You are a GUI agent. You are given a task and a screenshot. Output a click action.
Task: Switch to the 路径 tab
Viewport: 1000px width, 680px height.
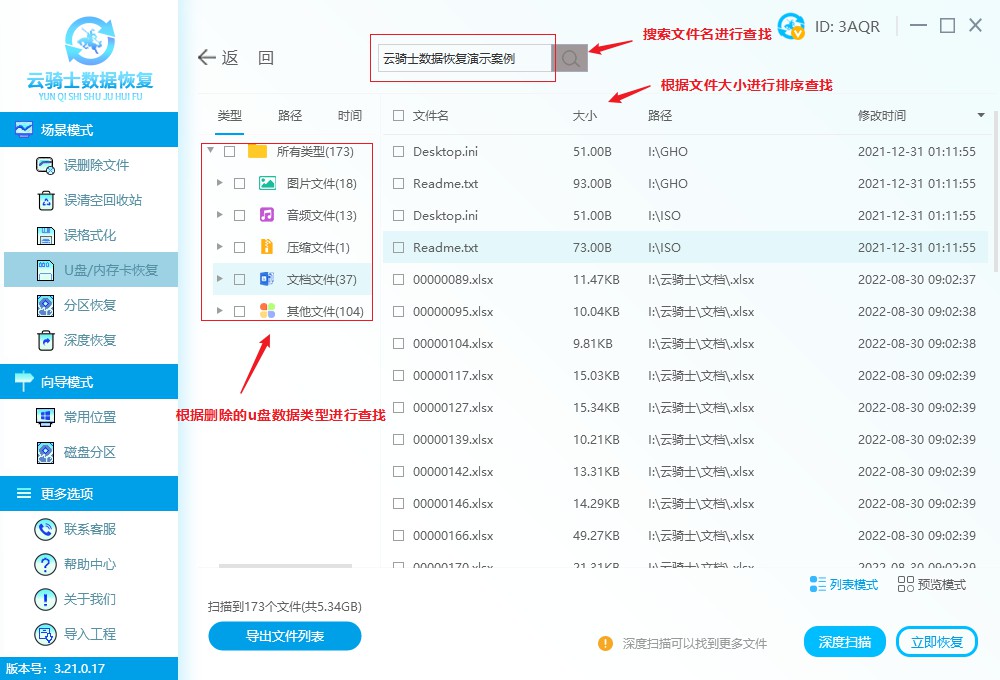click(288, 115)
